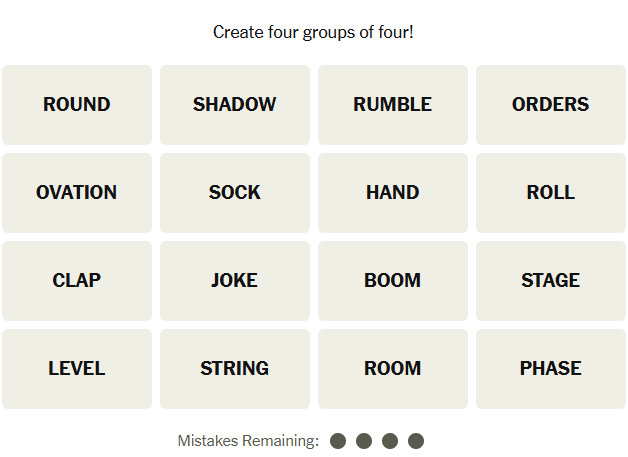Select the STRING tile
This screenshot has height=457, width=628.
[x=235, y=369]
